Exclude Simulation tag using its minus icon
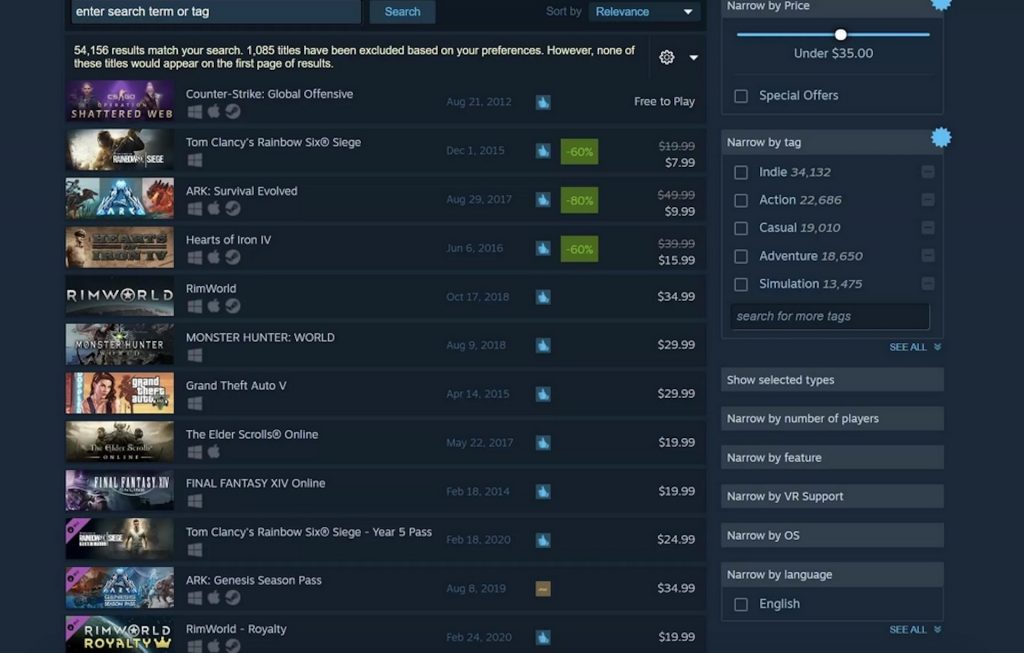Image resolution: width=1024 pixels, height=653 pixels. [x=927, y=283]
